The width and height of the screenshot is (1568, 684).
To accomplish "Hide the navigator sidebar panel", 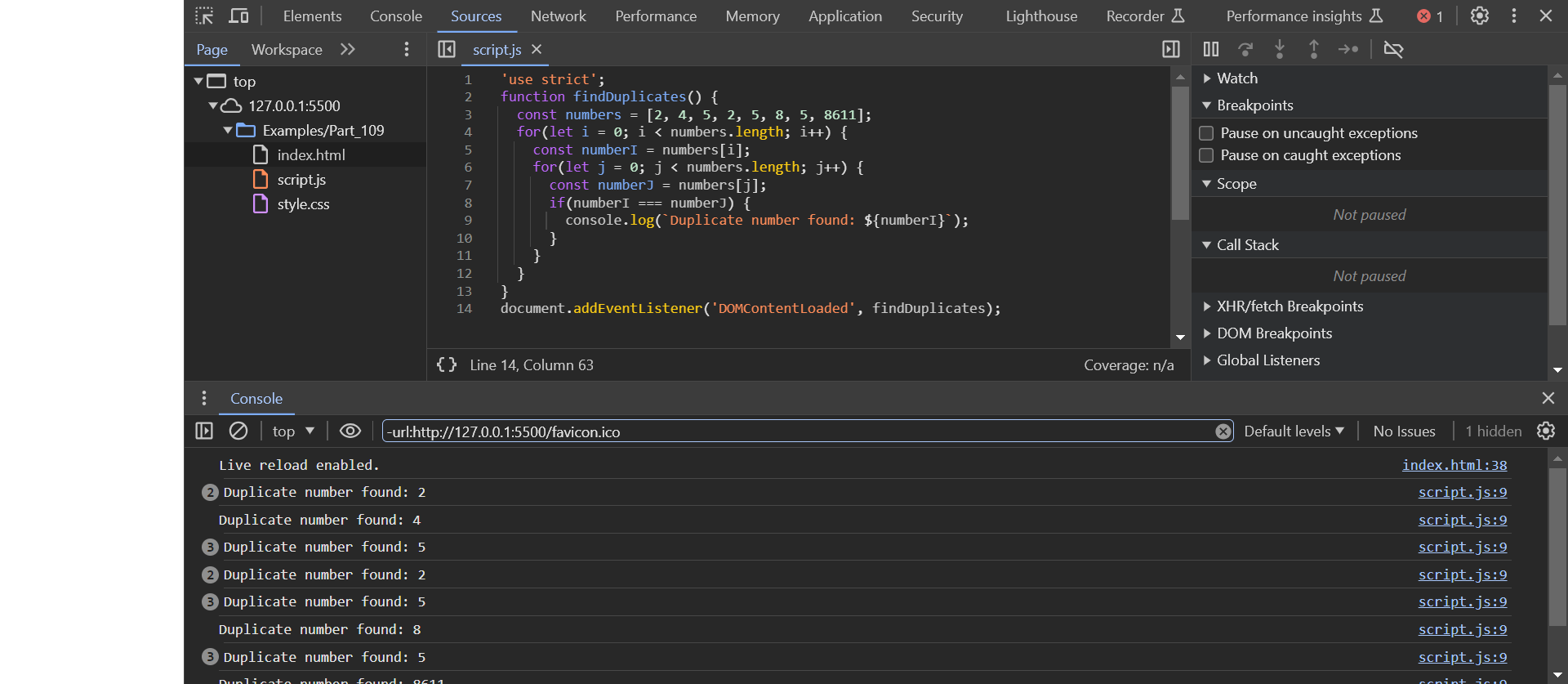I will click(447, 49).
